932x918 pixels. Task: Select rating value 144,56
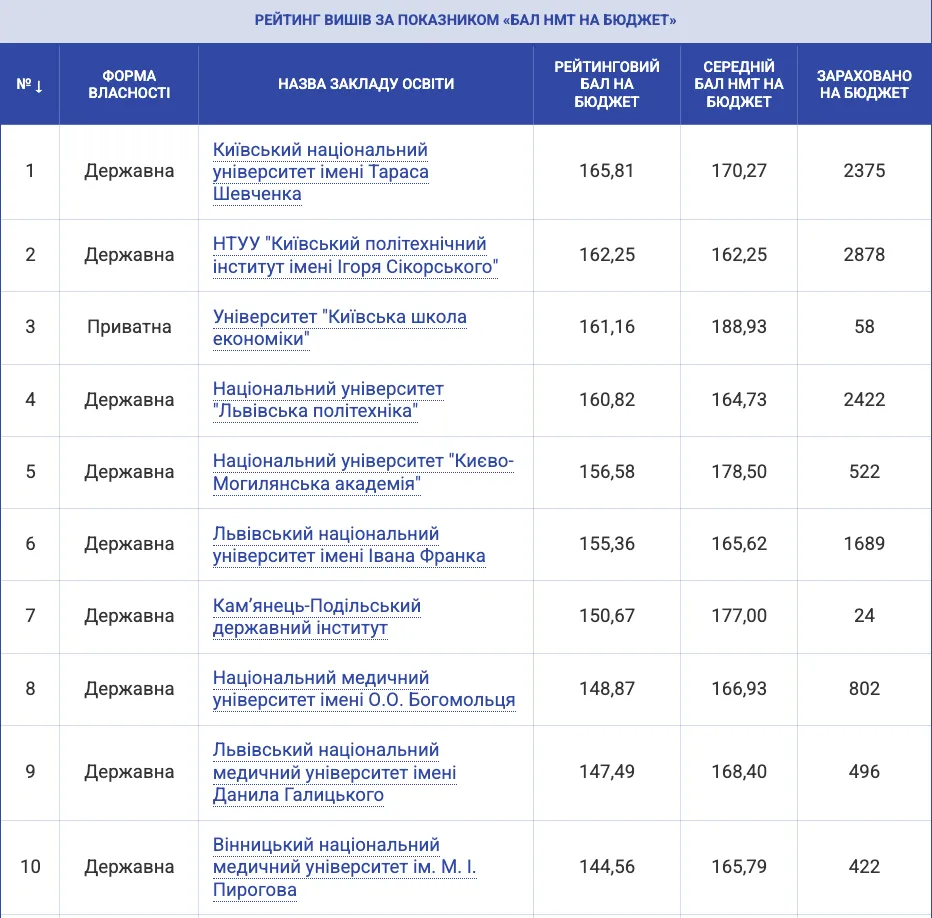(607, 867)
